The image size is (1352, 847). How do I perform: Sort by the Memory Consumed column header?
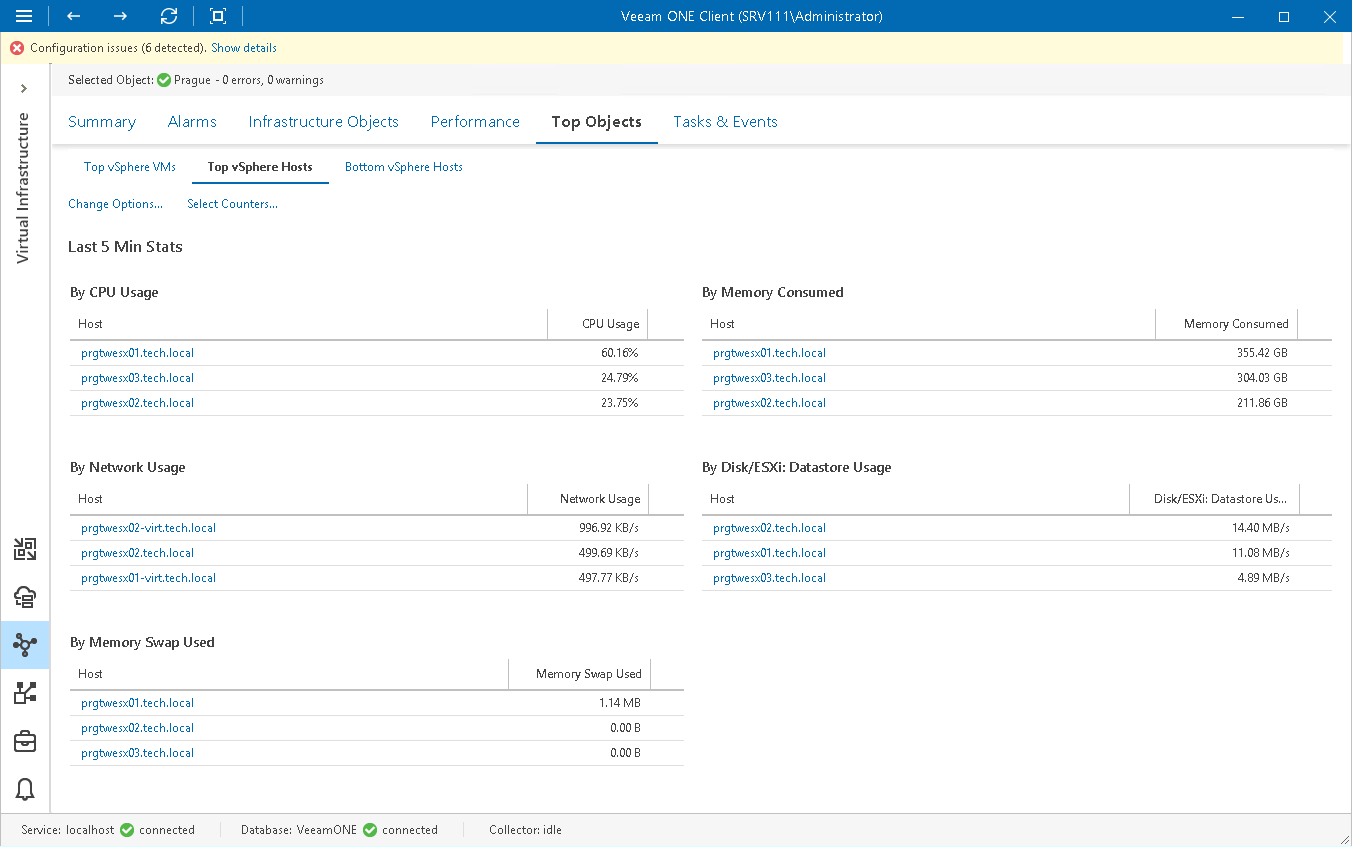point(1226,324)
